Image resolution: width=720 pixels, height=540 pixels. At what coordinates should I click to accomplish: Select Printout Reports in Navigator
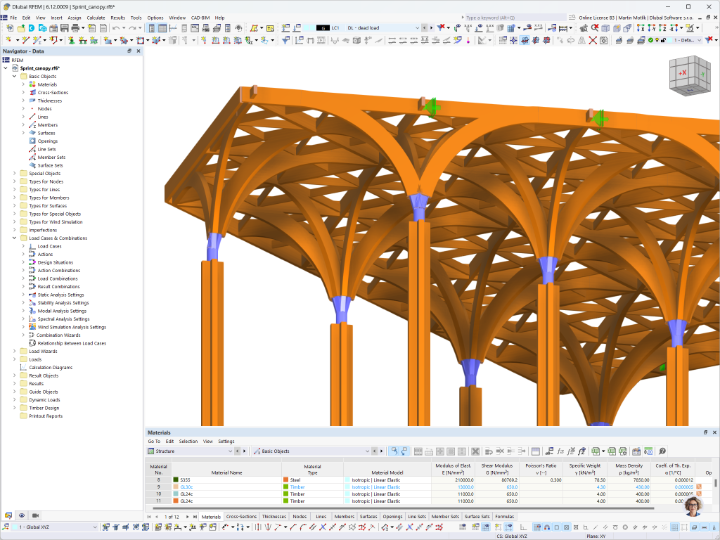(45, 416)
